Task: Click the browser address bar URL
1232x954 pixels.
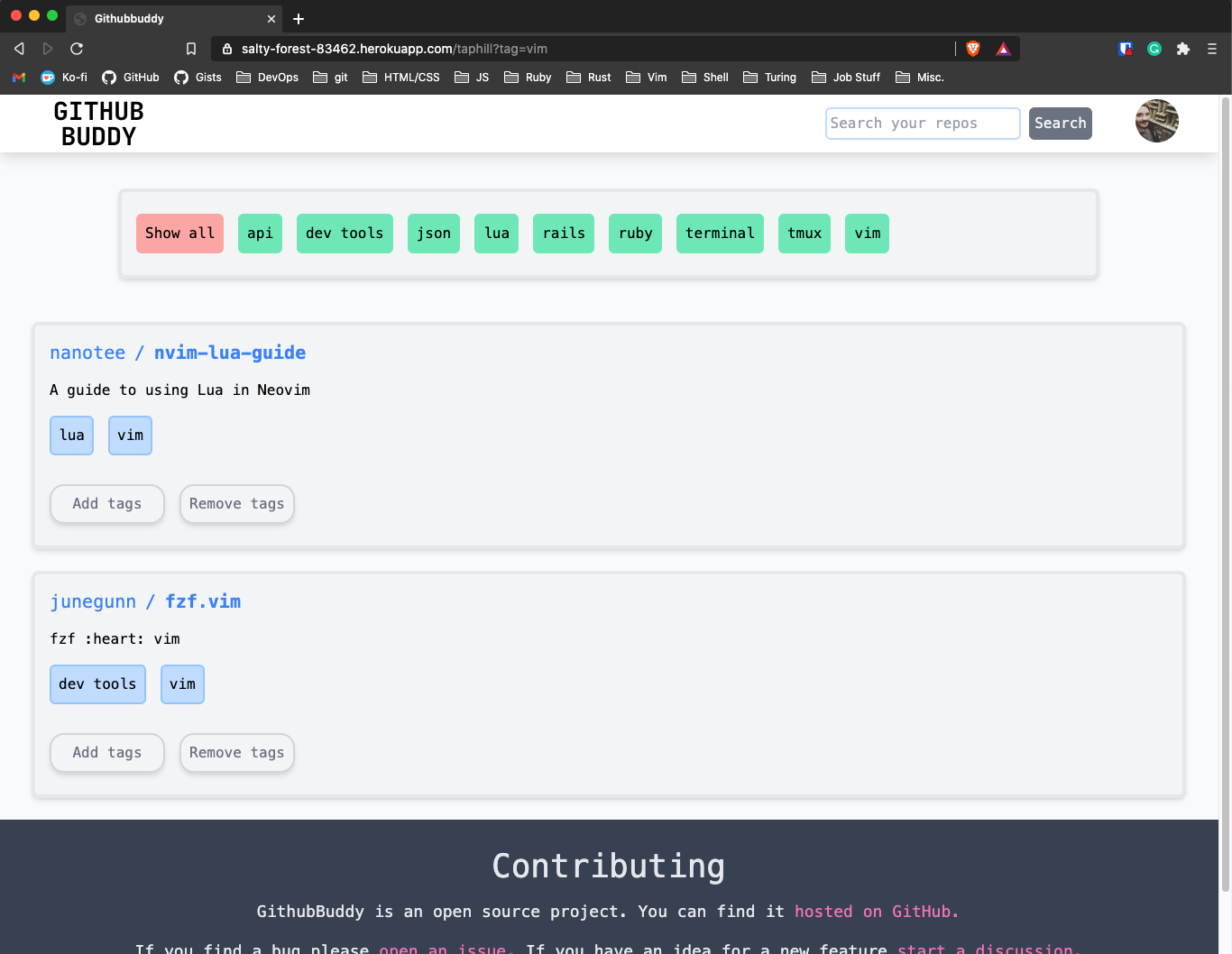Action: point(394,49)
